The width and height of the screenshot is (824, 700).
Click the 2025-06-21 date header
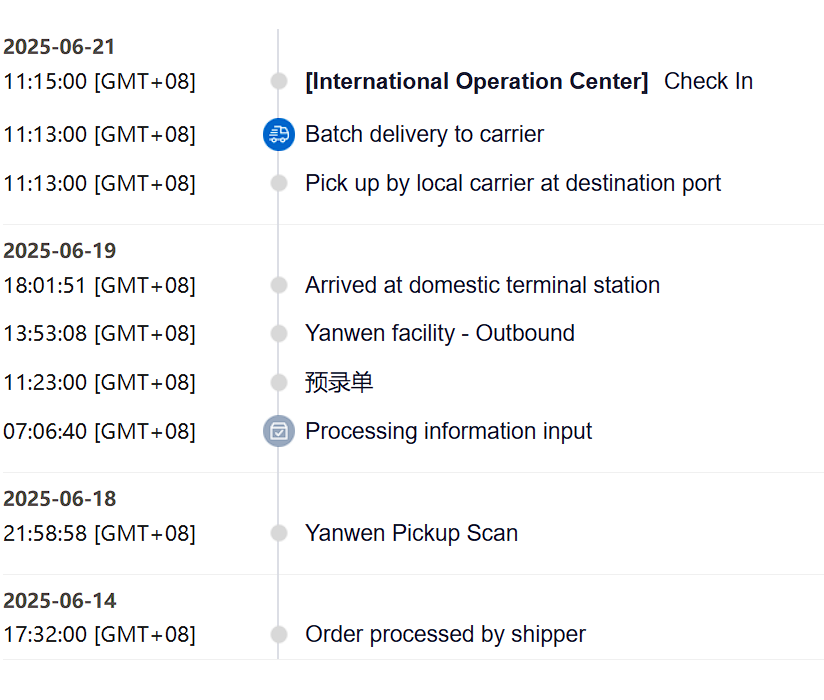[x=59, y=47]
